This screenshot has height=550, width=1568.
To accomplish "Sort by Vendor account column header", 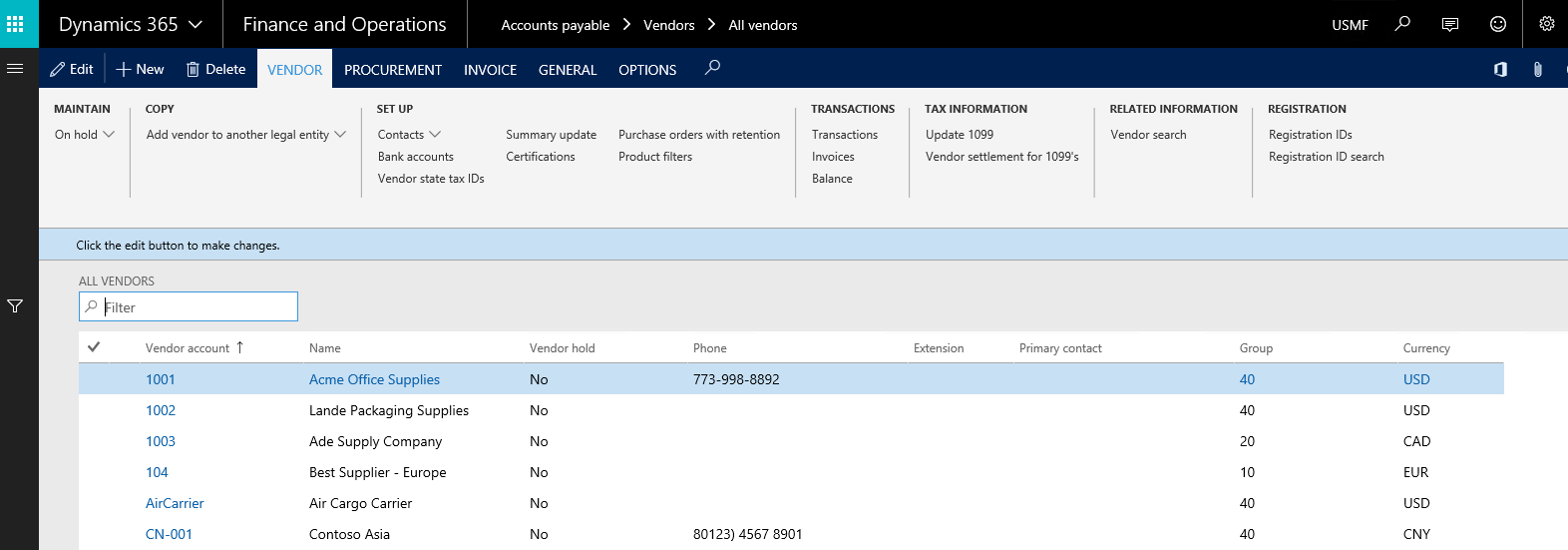I will coord(188,348).
